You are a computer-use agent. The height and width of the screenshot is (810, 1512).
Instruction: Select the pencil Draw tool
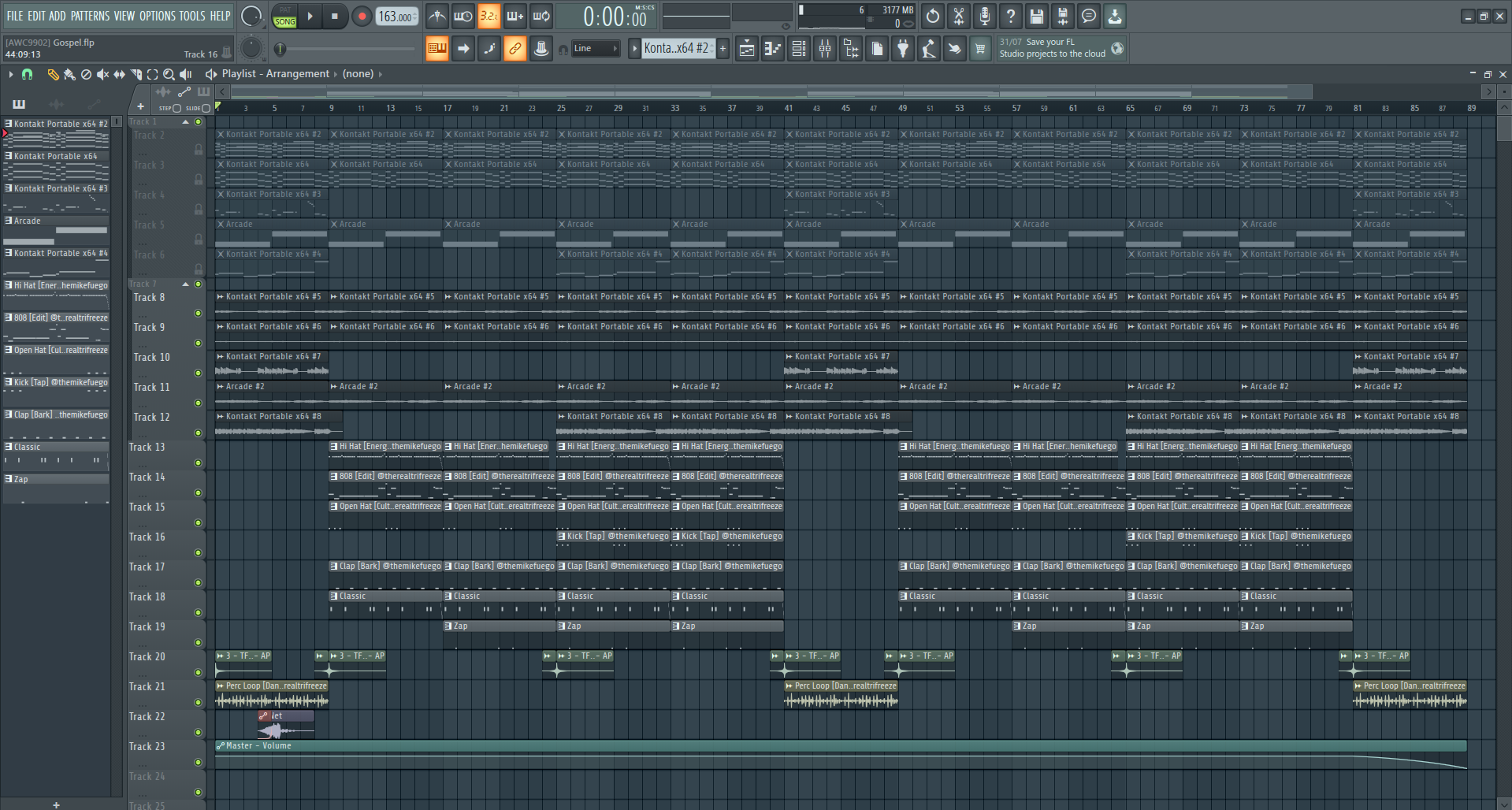tap(53, 74)
